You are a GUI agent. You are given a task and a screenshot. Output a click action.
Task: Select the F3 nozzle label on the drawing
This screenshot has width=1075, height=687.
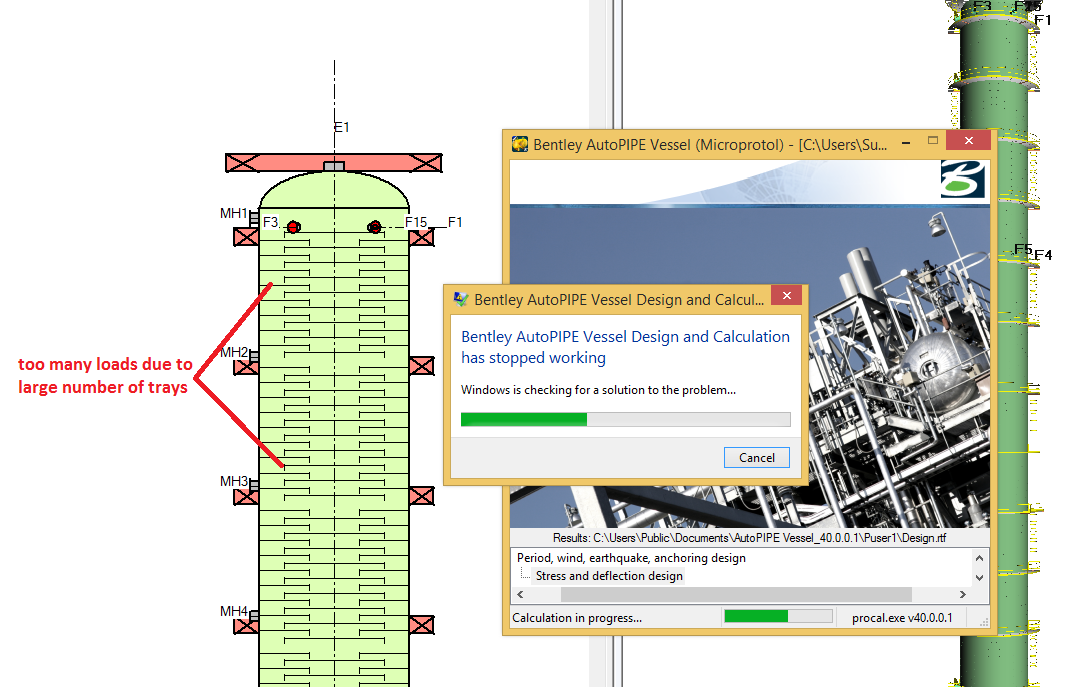[271, 222]
